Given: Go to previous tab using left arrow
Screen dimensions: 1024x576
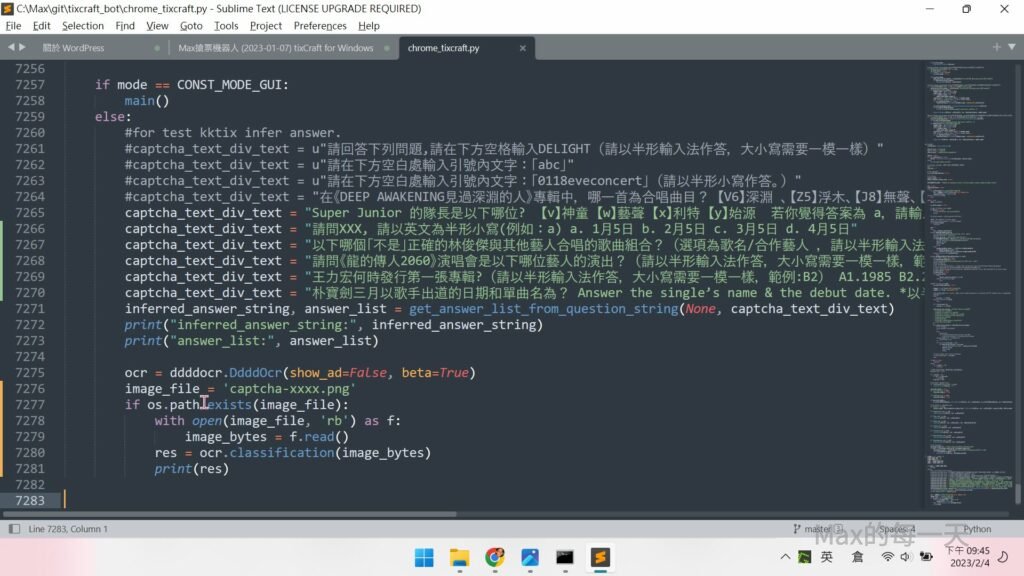Looking at the screenshot, I should 10,47.
